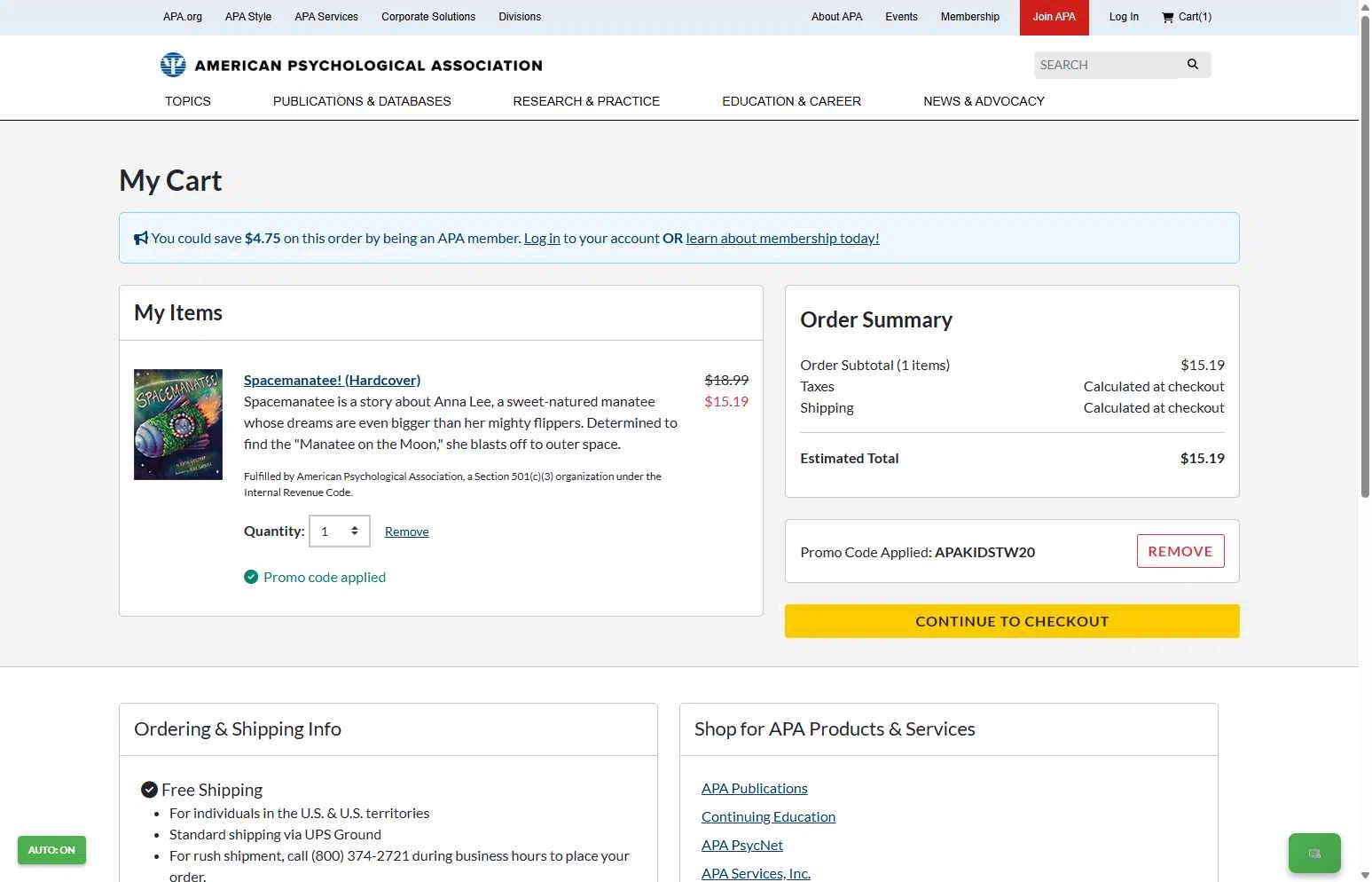The width and height of the screenshot is (1372, 882).
Task: Open APA Publications link
Action: (755, 788)
